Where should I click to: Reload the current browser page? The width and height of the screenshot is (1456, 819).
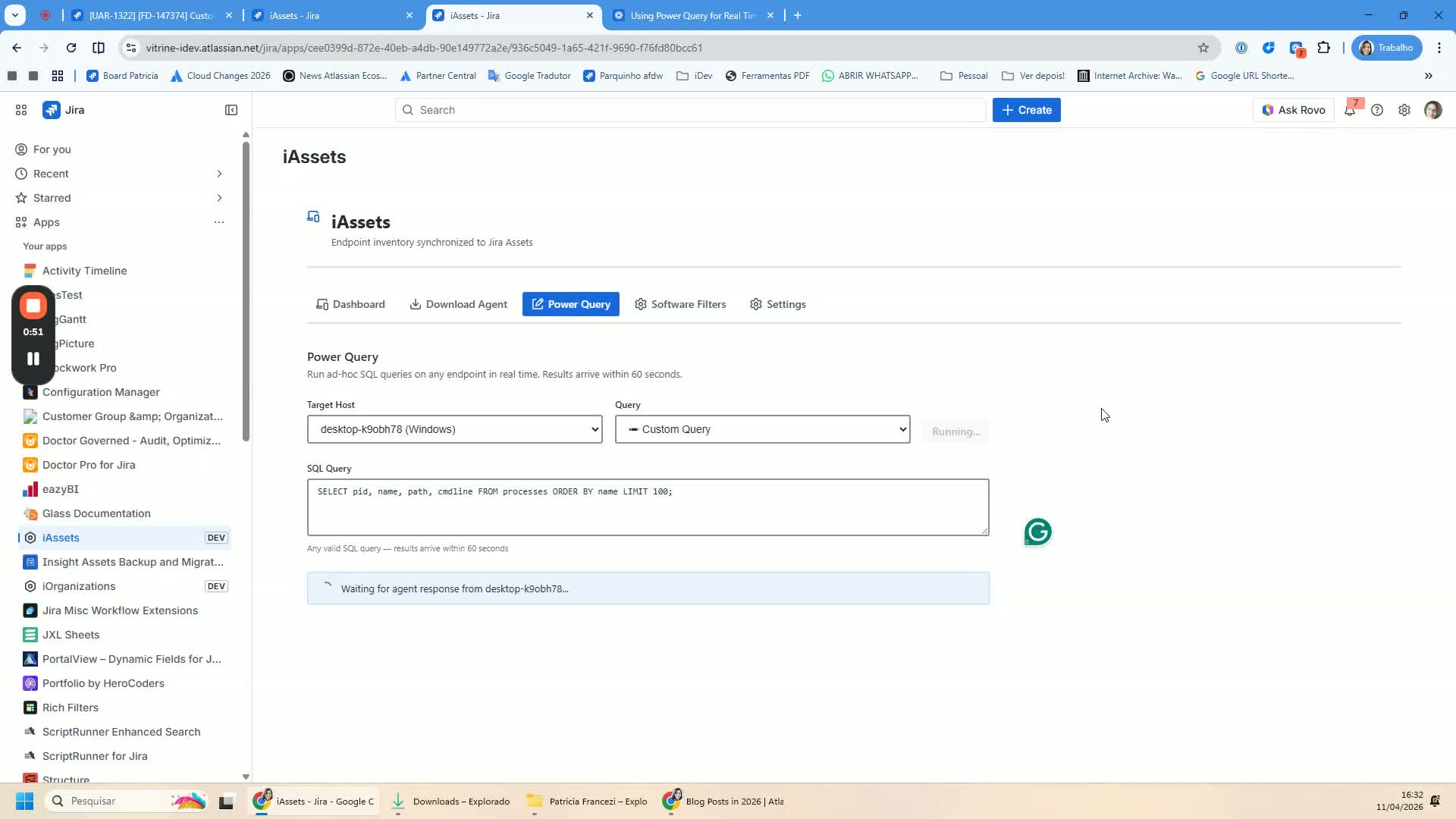point(71,48)
